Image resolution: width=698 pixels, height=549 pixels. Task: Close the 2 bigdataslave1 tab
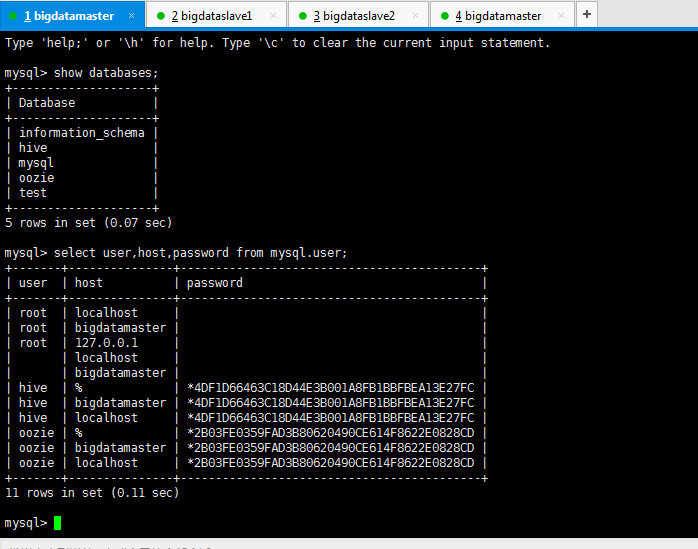tap(273, 16)
